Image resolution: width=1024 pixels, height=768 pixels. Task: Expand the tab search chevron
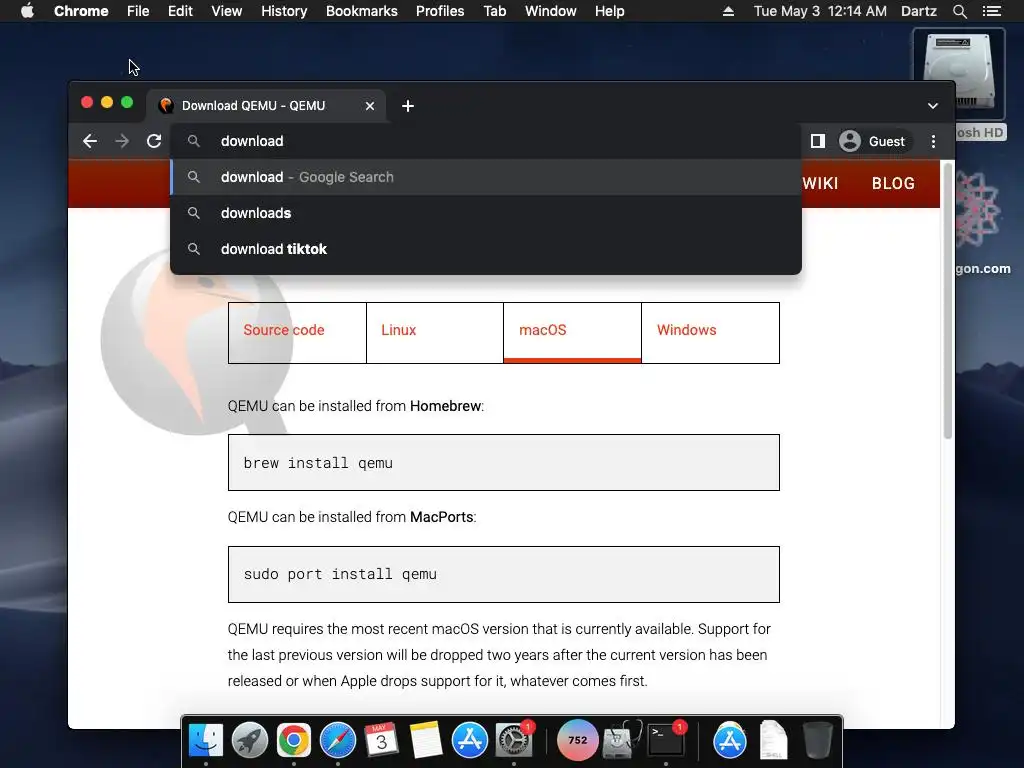click(x=933, y=106)
